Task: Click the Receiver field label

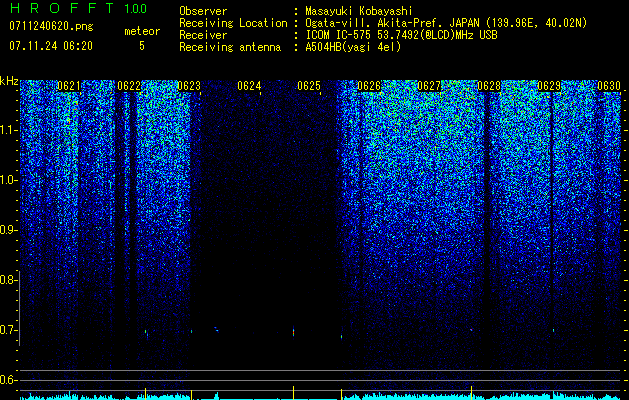Action: click(x=203, y=35)
